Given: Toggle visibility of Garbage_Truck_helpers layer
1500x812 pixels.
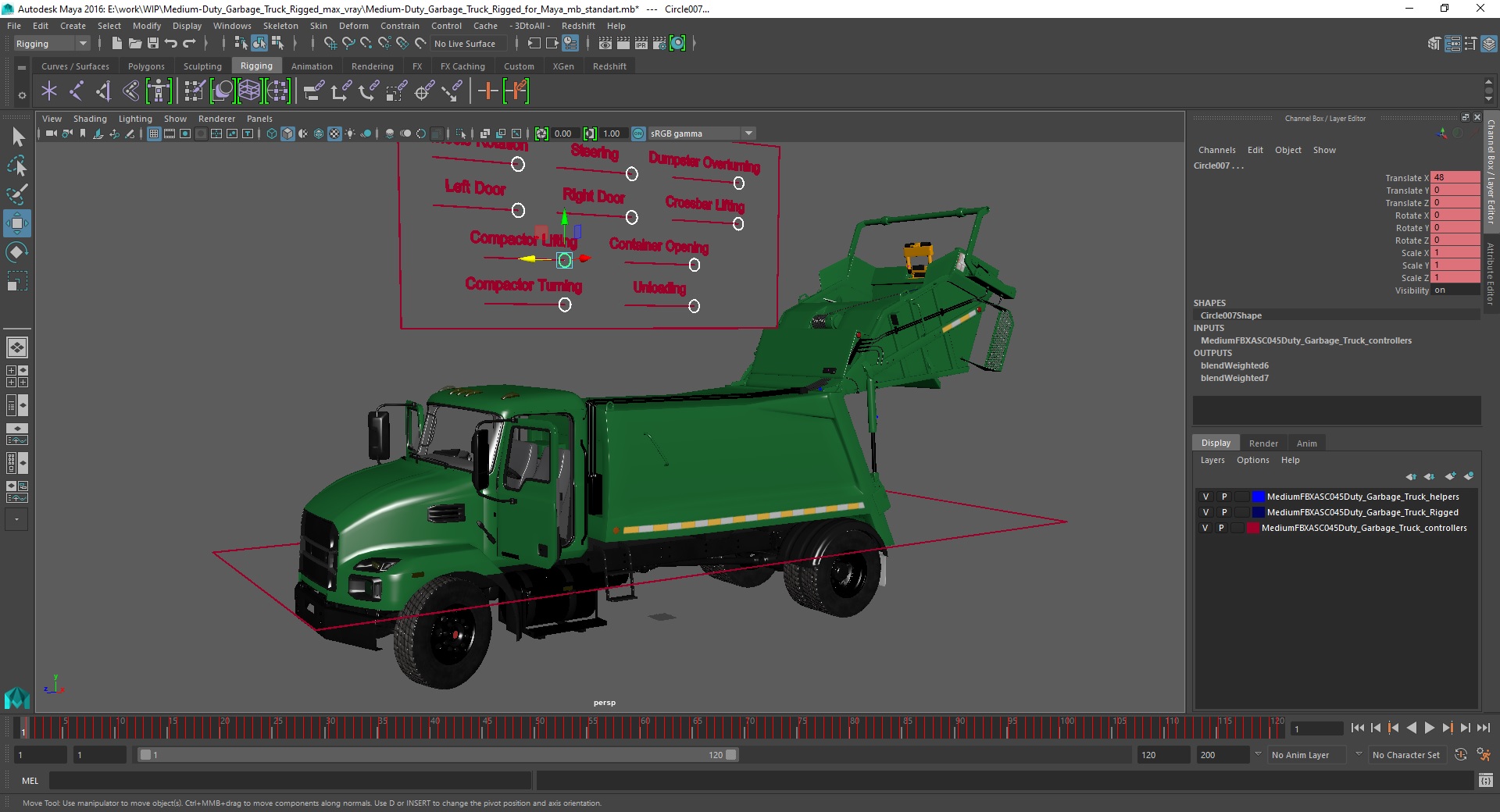Looking at the screenshot, I should tap(1205, 497).
